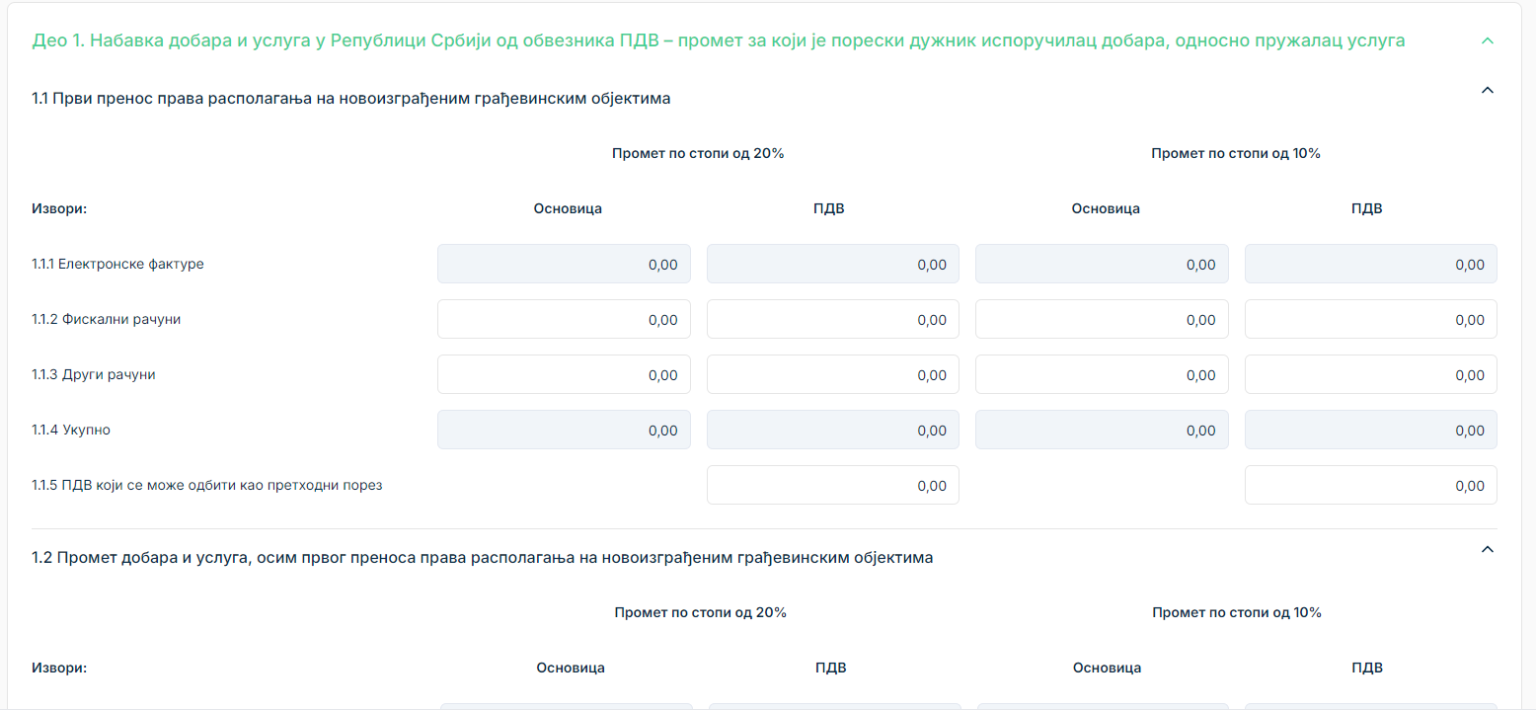Viewport: 1536px width, 710px height.
Task: Click the 1.1 Први пренос права heading
Action: click(351, 98)
